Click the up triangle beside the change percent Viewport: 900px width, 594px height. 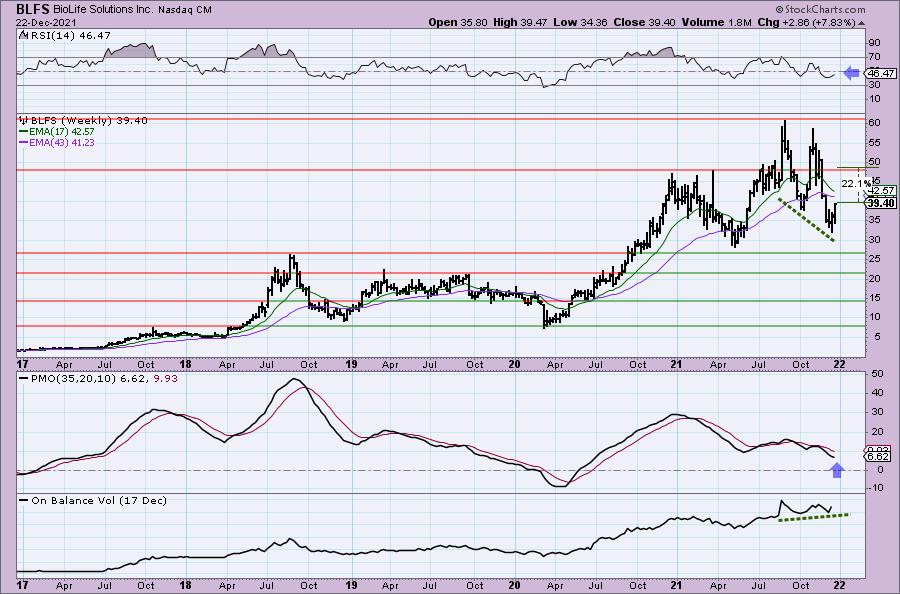862,23
